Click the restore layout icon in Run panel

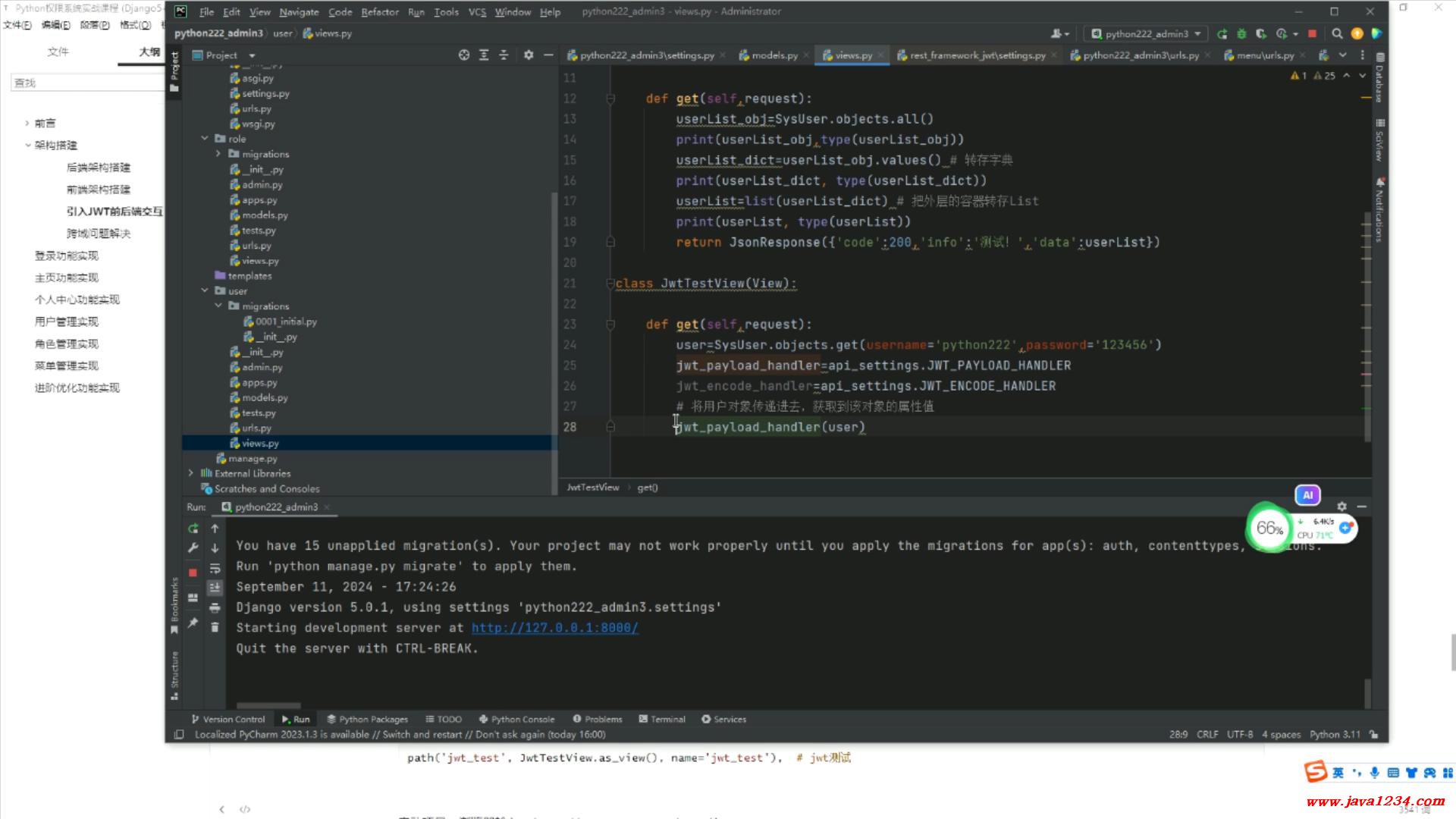193,598
